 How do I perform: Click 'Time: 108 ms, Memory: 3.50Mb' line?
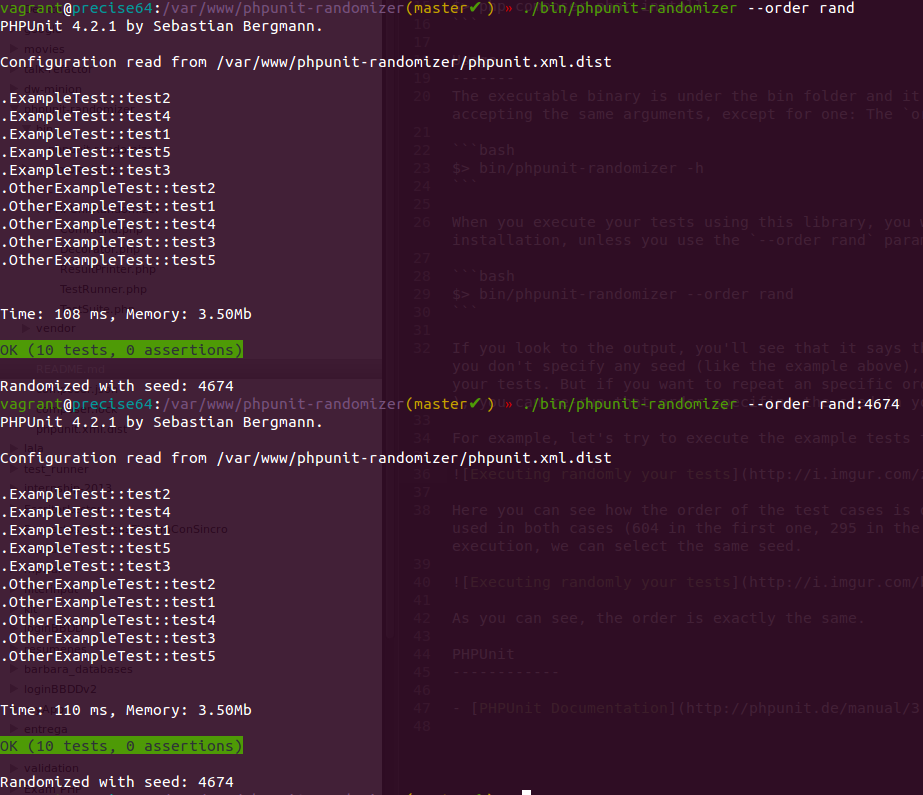[x=126, y=314]
